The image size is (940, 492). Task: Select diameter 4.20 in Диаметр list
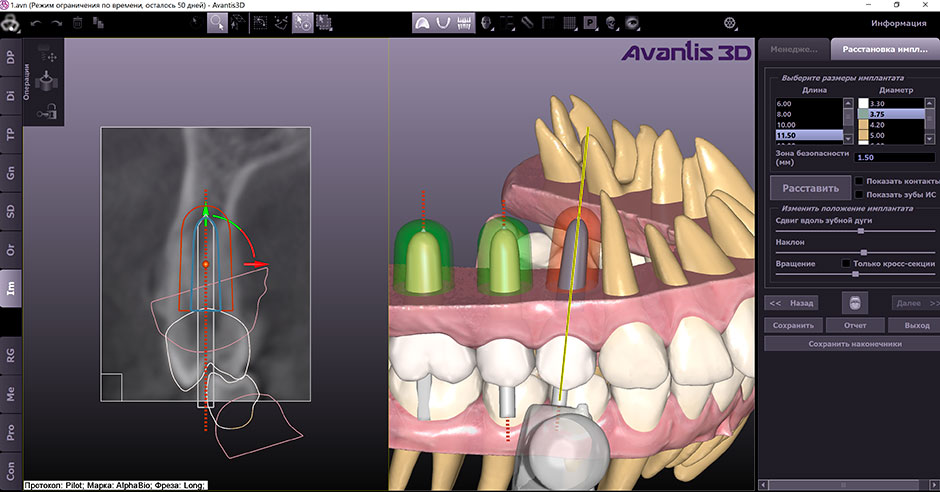click(891, 125)
